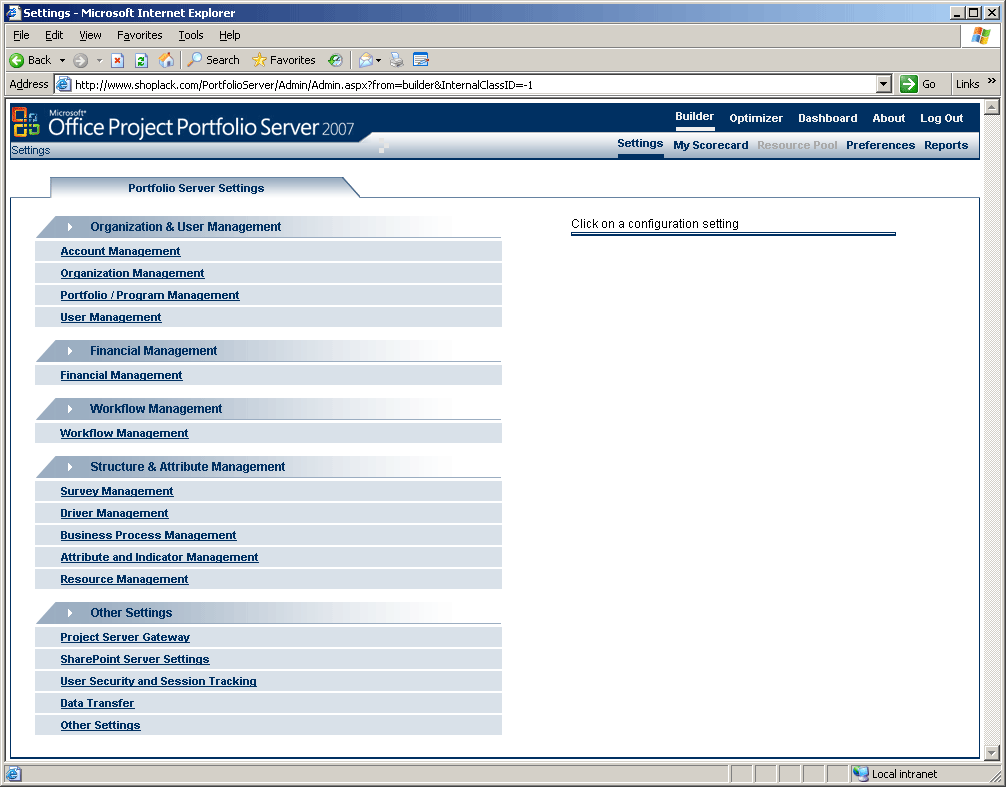Image resolution: width=1006 pixels, height=787 pixels.
Task: Select the Portfolio Server Settings tab
Action: [x=196, y=188]
